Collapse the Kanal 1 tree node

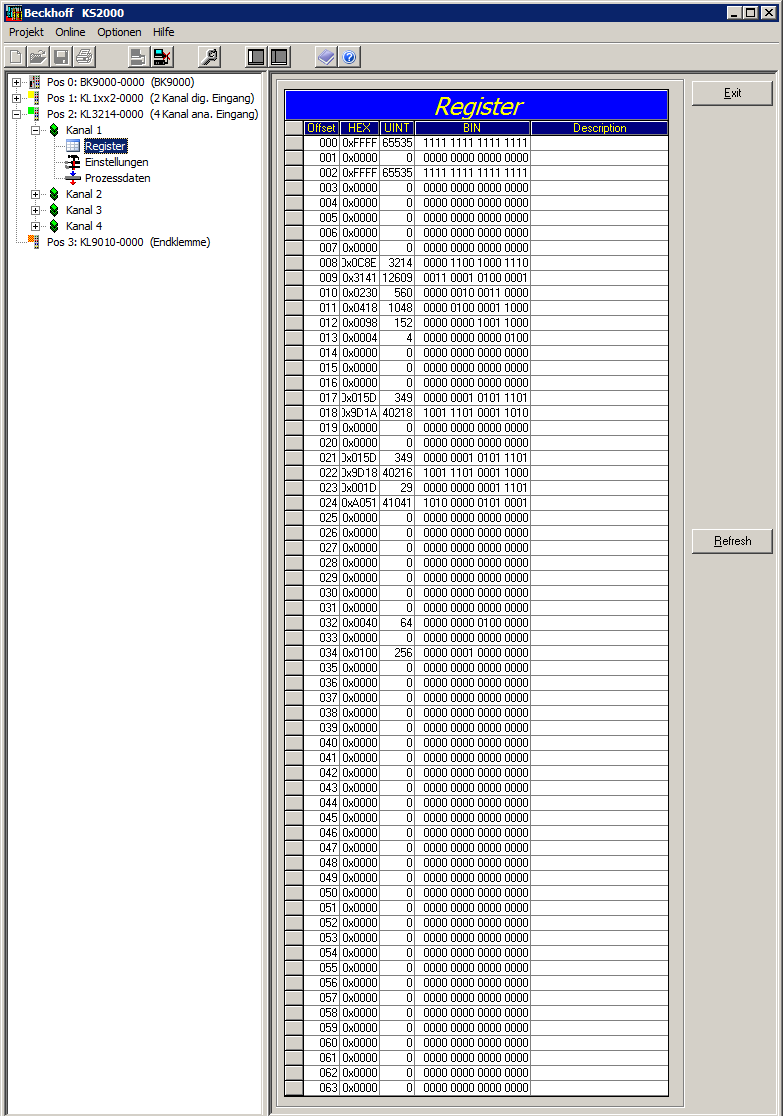[36, 130]
